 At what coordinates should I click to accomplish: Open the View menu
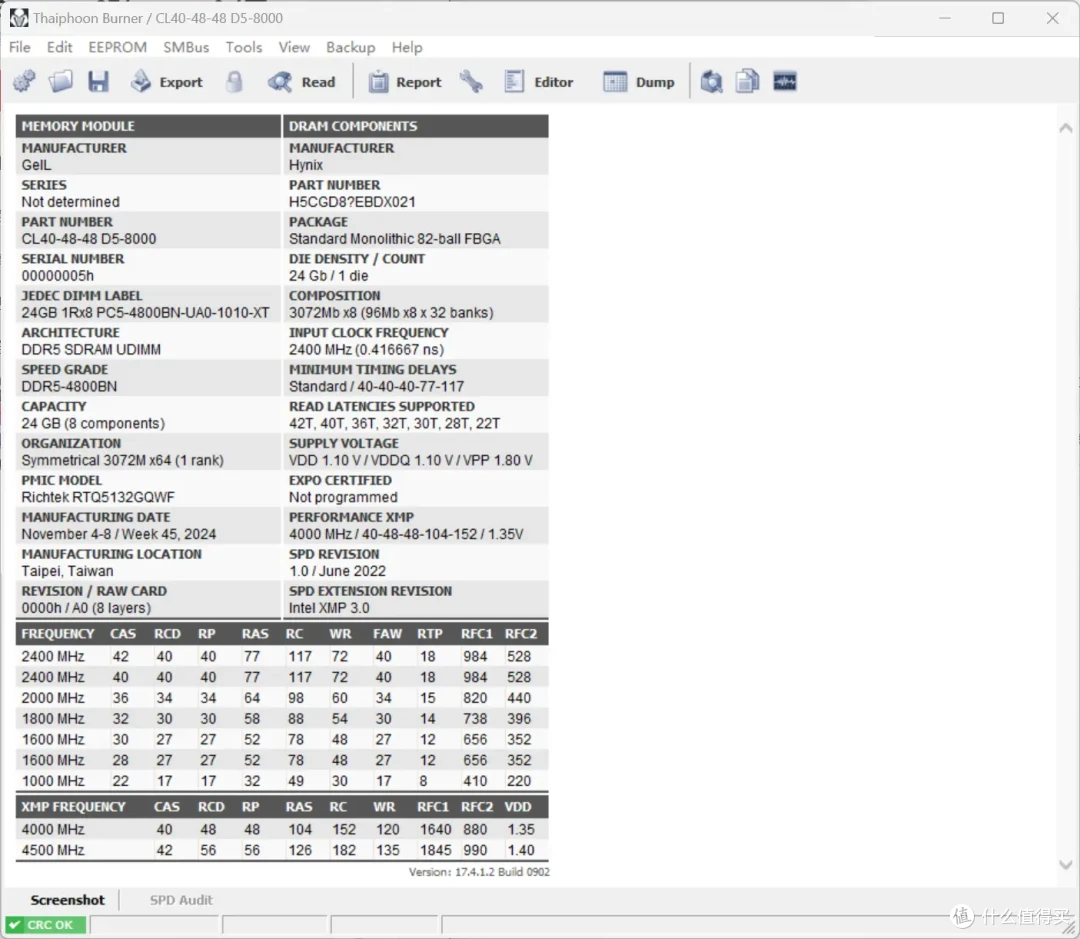pos(294,47)
